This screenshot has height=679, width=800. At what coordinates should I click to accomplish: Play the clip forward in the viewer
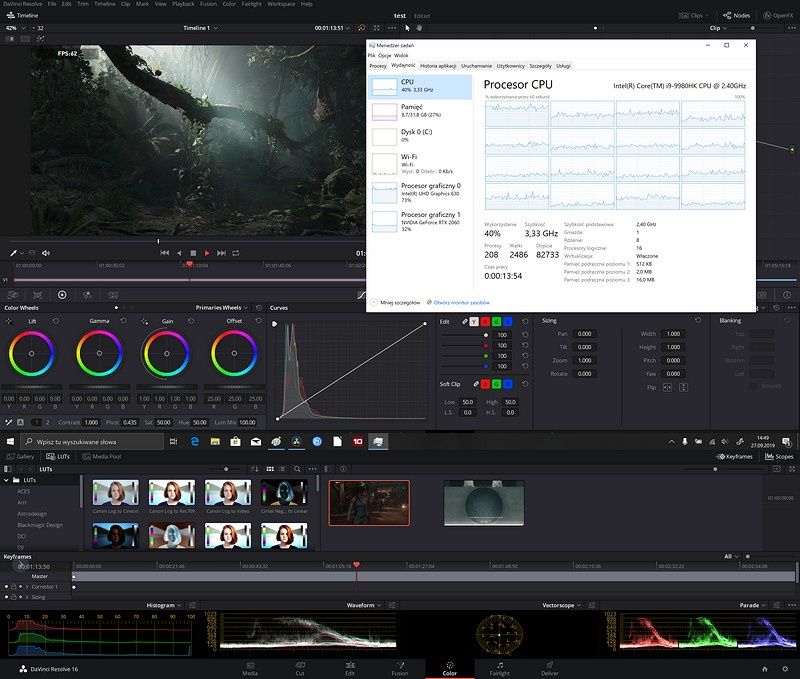(207, 253)
